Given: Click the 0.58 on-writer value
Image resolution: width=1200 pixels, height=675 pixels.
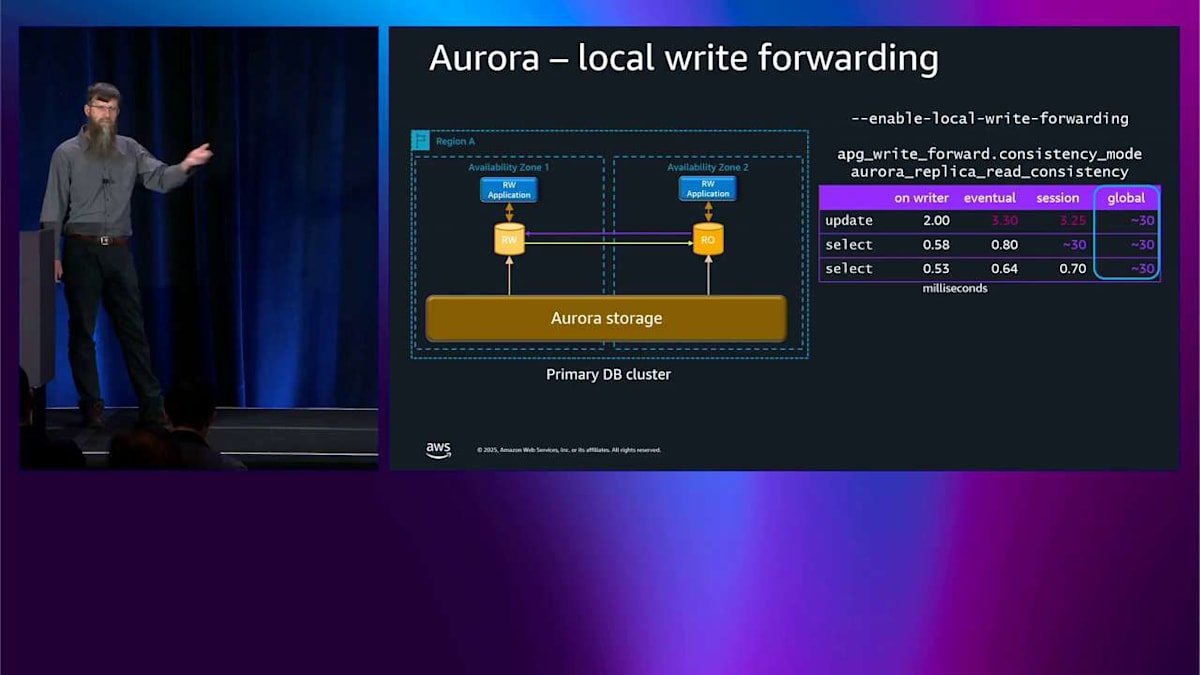Looking at the screenshot, I should coord(936,244).
